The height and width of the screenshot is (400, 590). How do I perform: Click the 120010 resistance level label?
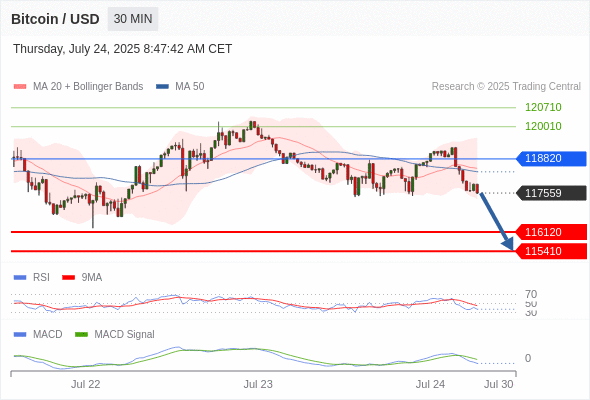[x=543, y=126]
